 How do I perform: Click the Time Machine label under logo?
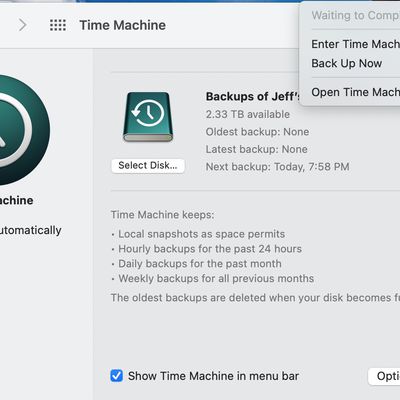pos(17,200)
